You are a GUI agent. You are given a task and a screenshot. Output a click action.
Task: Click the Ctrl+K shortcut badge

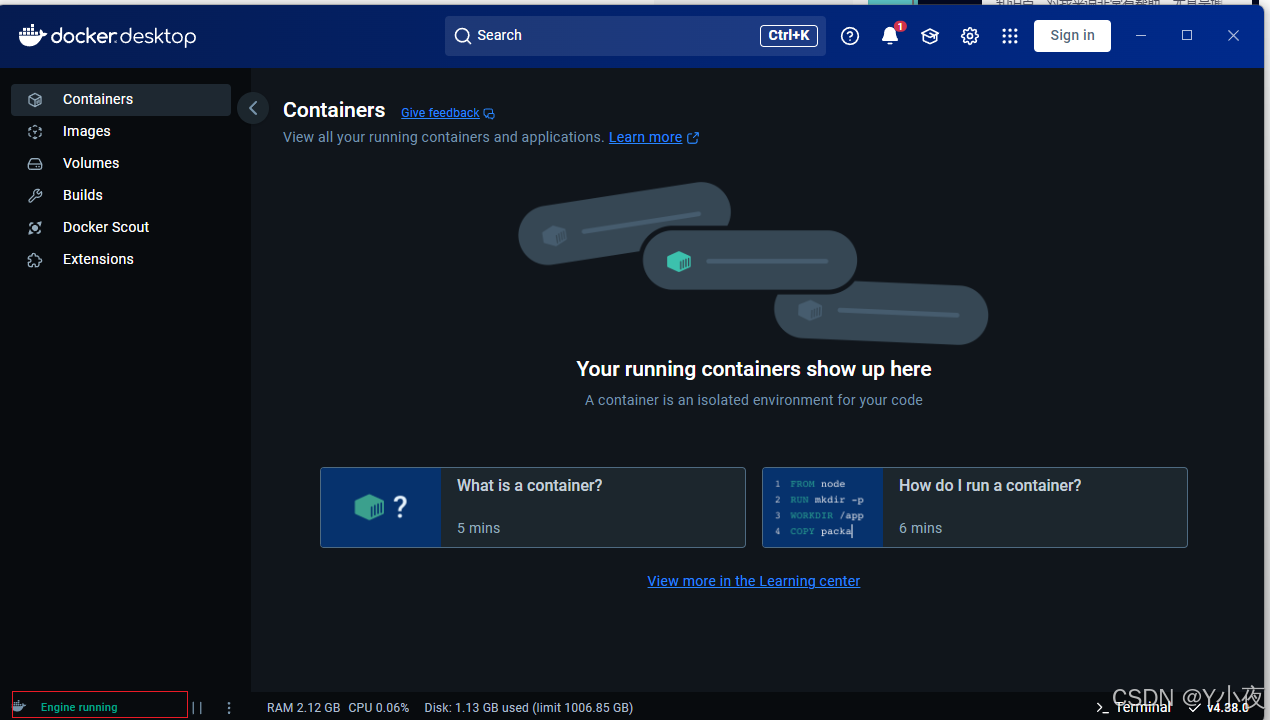click(789, 35)
